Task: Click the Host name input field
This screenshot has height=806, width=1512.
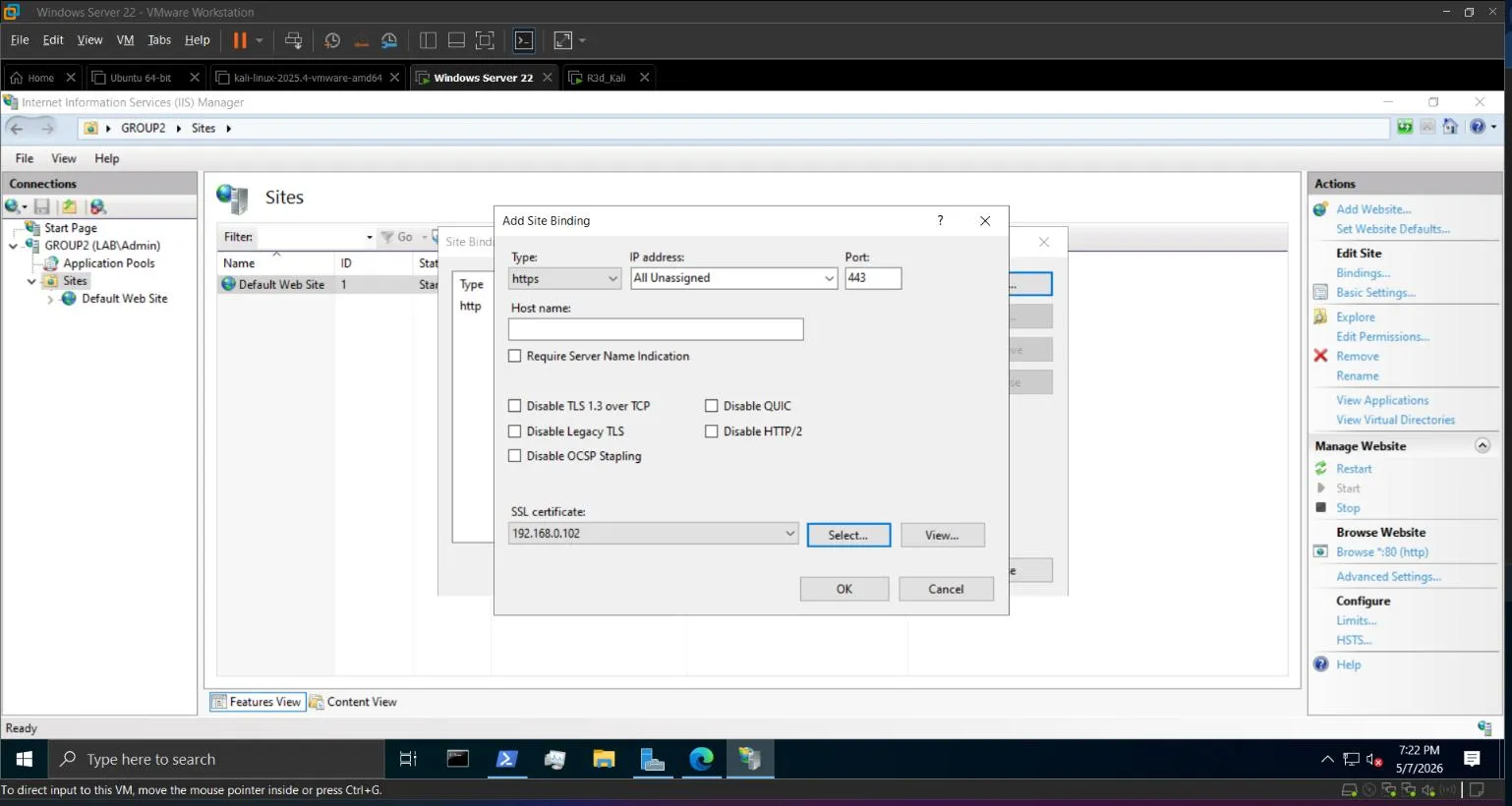Action: click(x=656, y=329)
